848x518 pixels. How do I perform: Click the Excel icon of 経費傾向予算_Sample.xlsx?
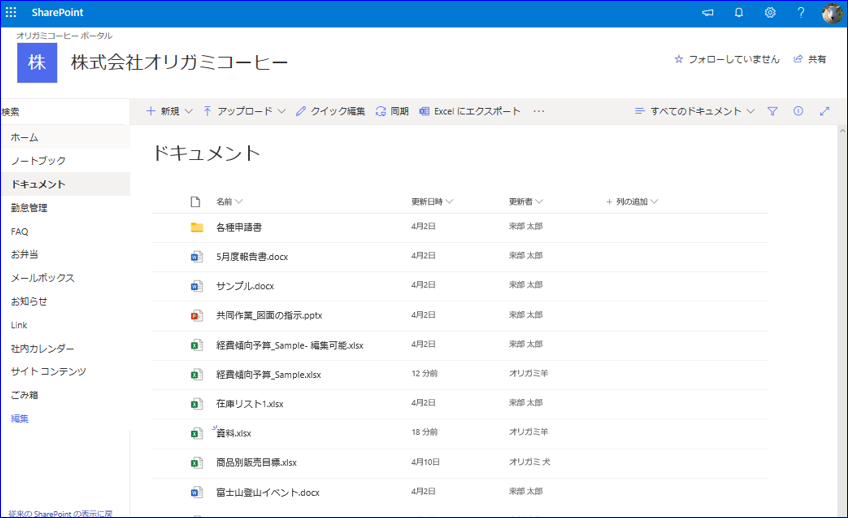click(x=197, y=375)
